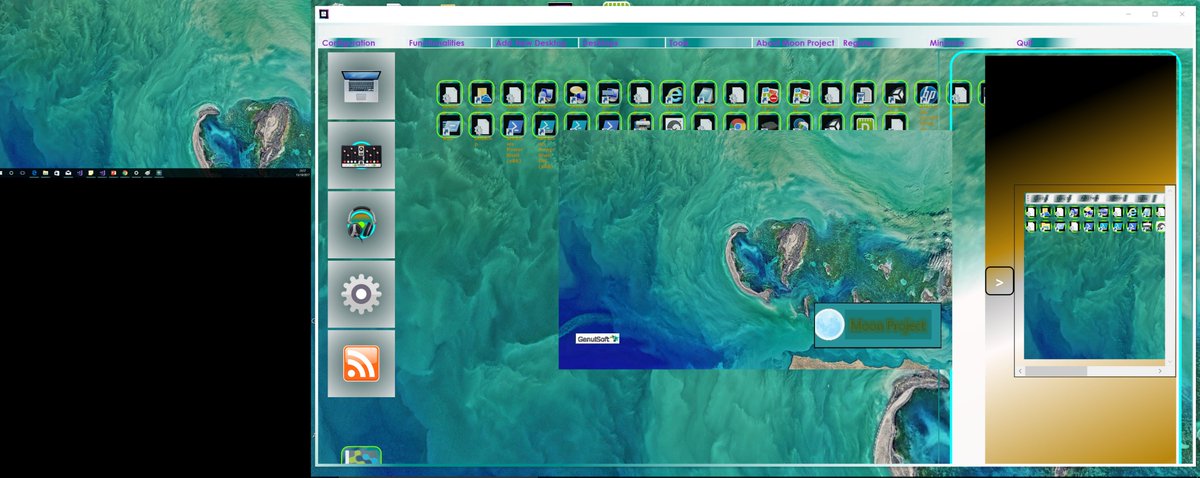Open the partial green icon below sidebar
1200x478 pixels.
[361, 456]
